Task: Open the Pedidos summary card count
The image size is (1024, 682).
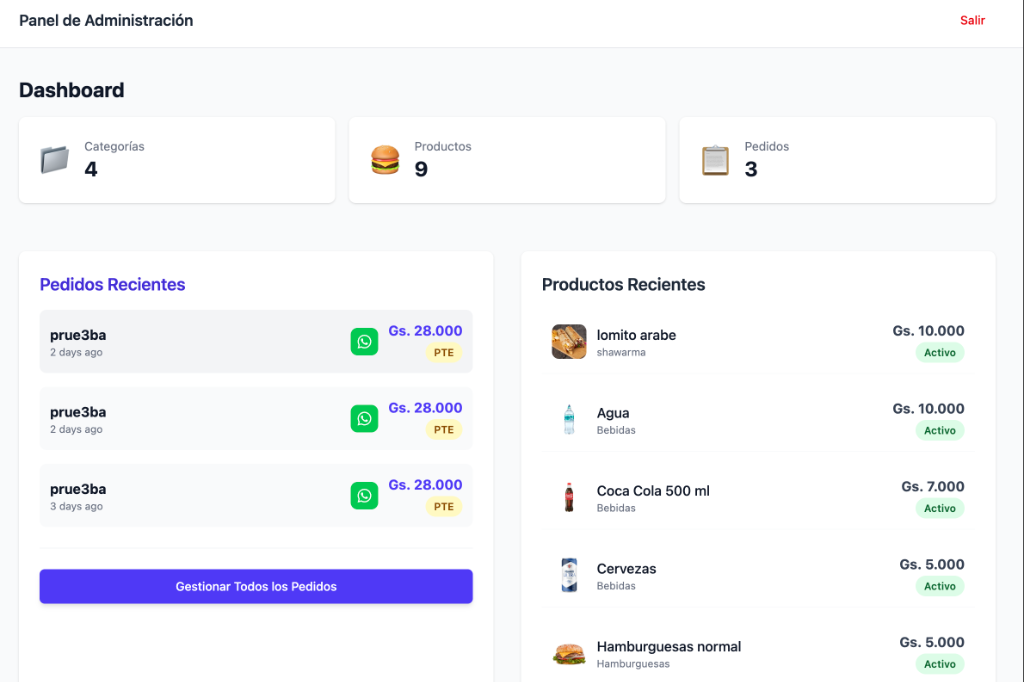Action: coord(751,170)
